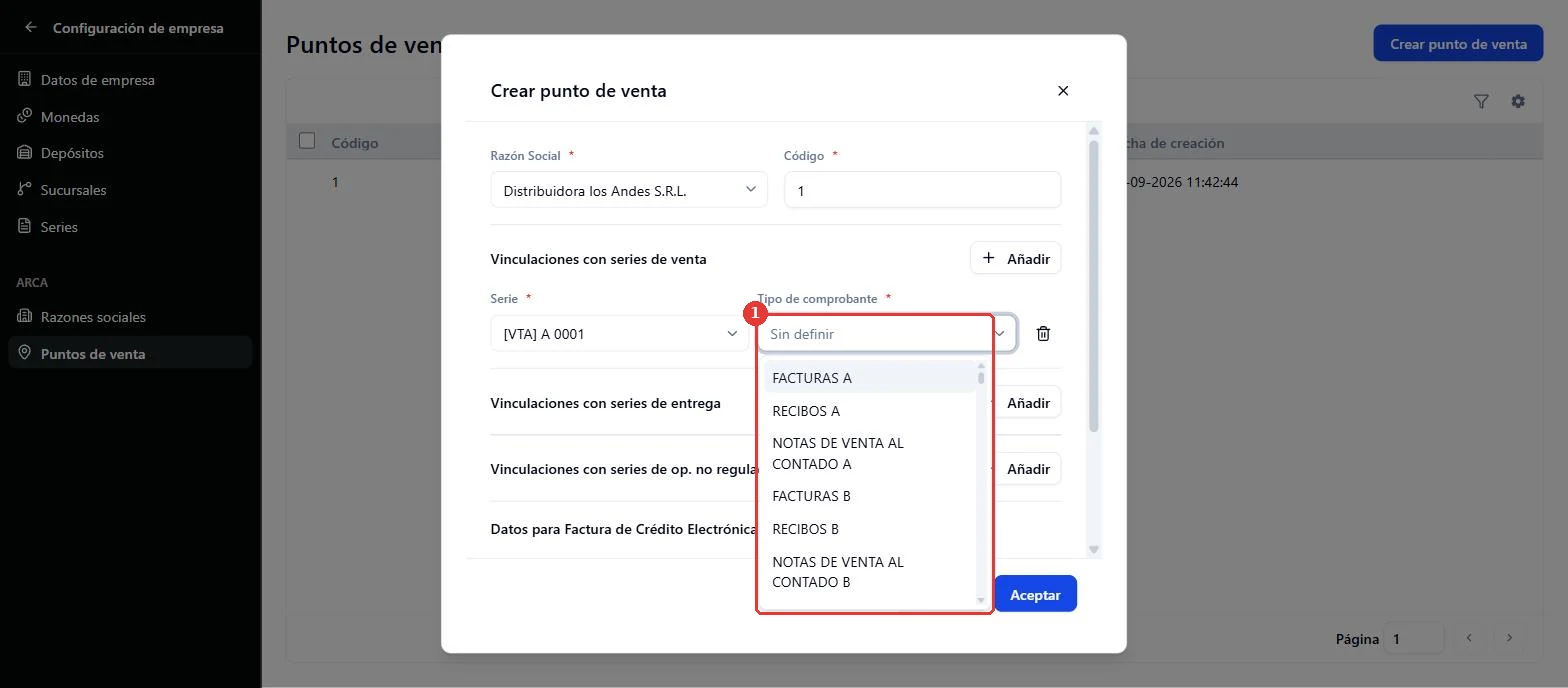Delete the series link with trash icon

click(1043, 334)
